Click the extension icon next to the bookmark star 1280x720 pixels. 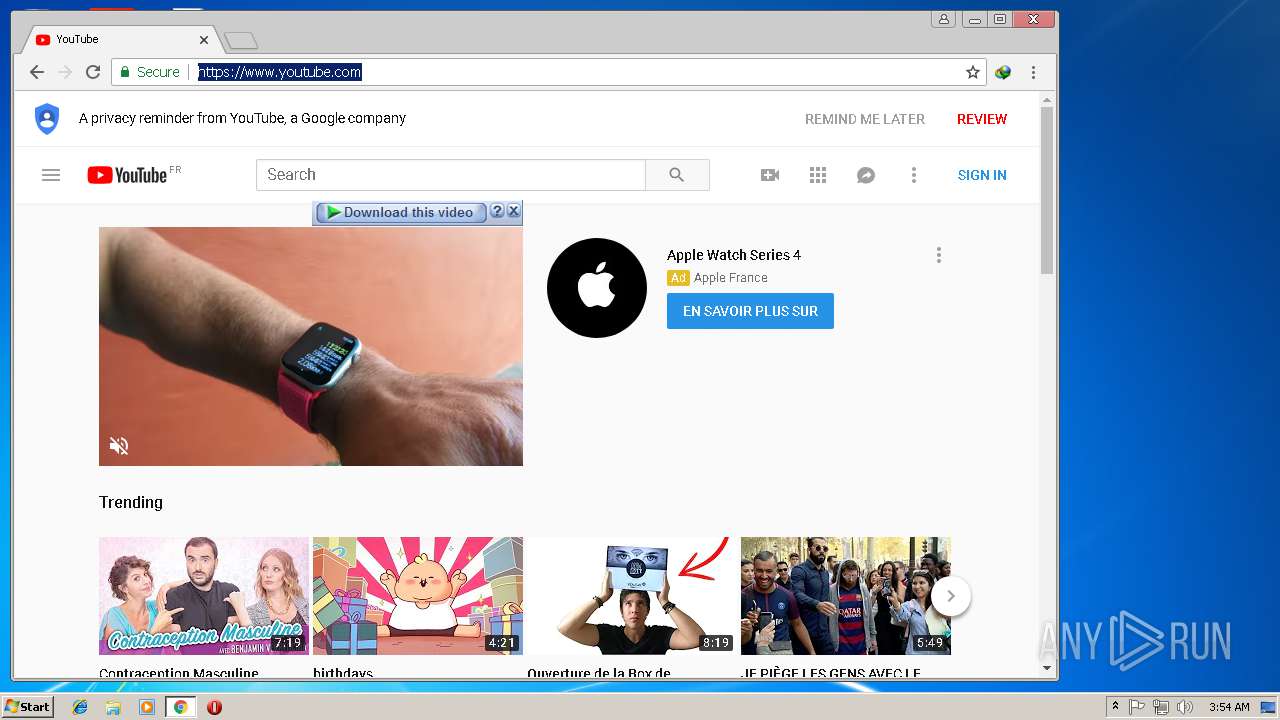coord(1003,72)
